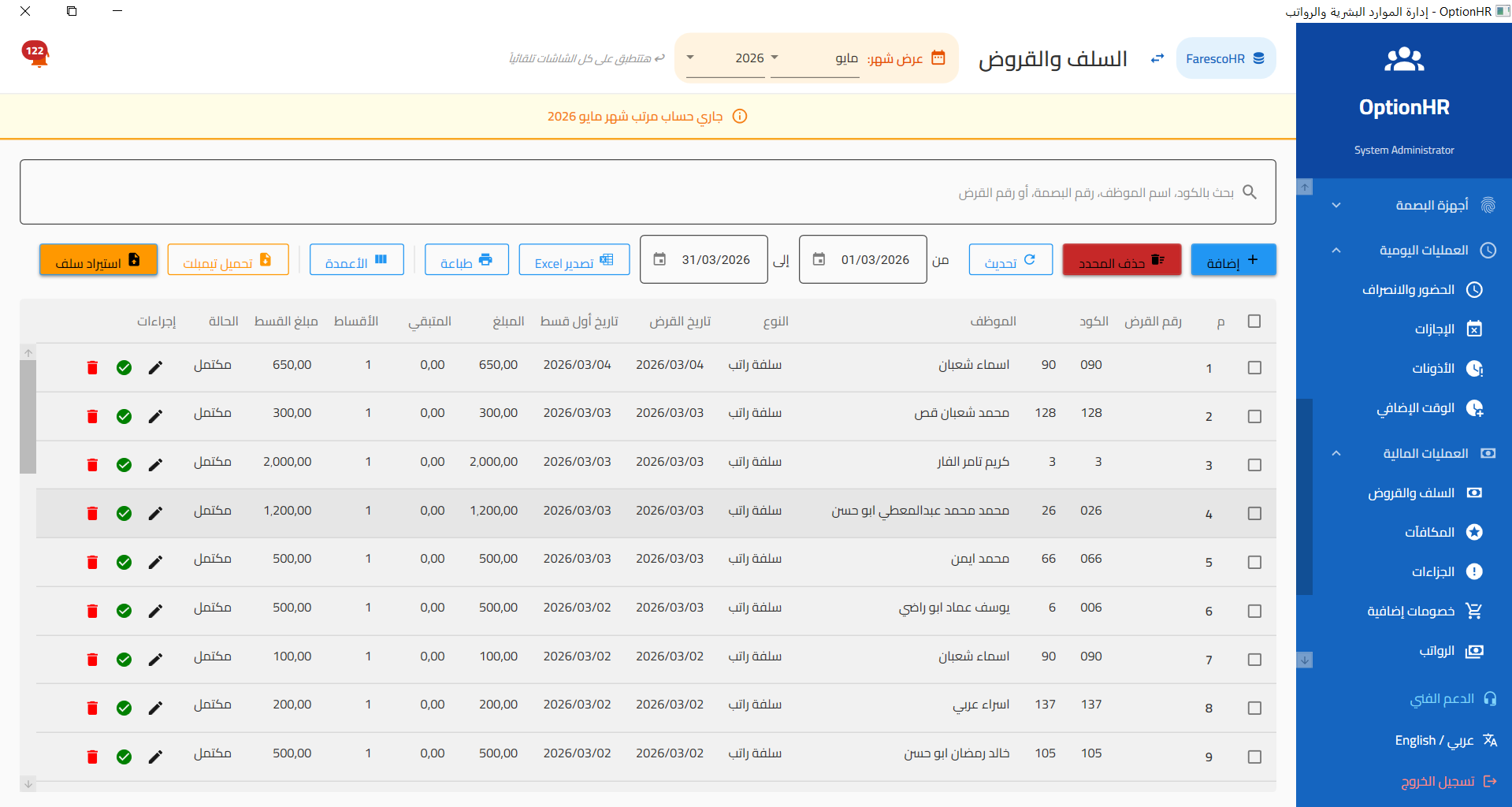Tick the checkbox for row 3
Image resolution: width=1512 pixels, height=807 pixels.
pos(1254,465)
